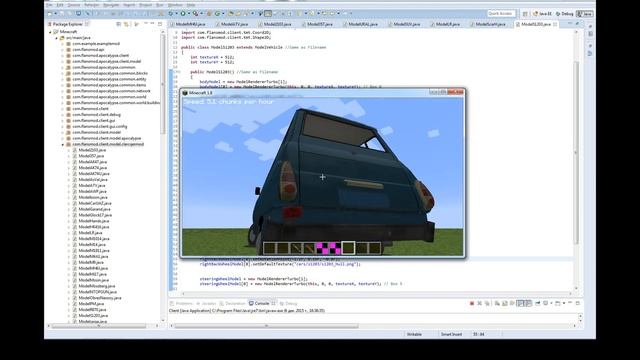Select ModelHK416.java in Package Explorer
Image resolution: width=640 pixels, height=360 pixels.
pos(94,227)
